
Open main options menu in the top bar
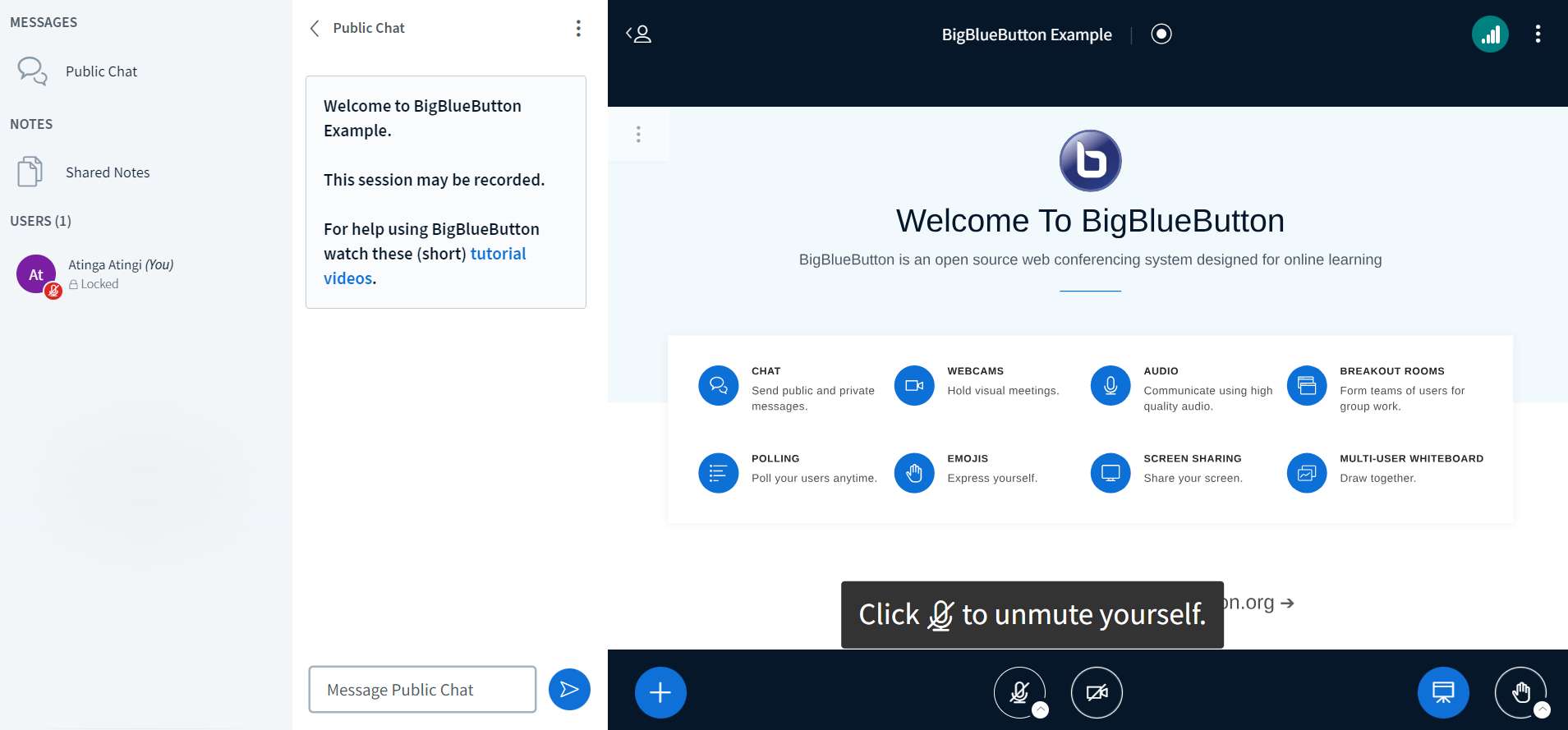[x=1538, y=34]
